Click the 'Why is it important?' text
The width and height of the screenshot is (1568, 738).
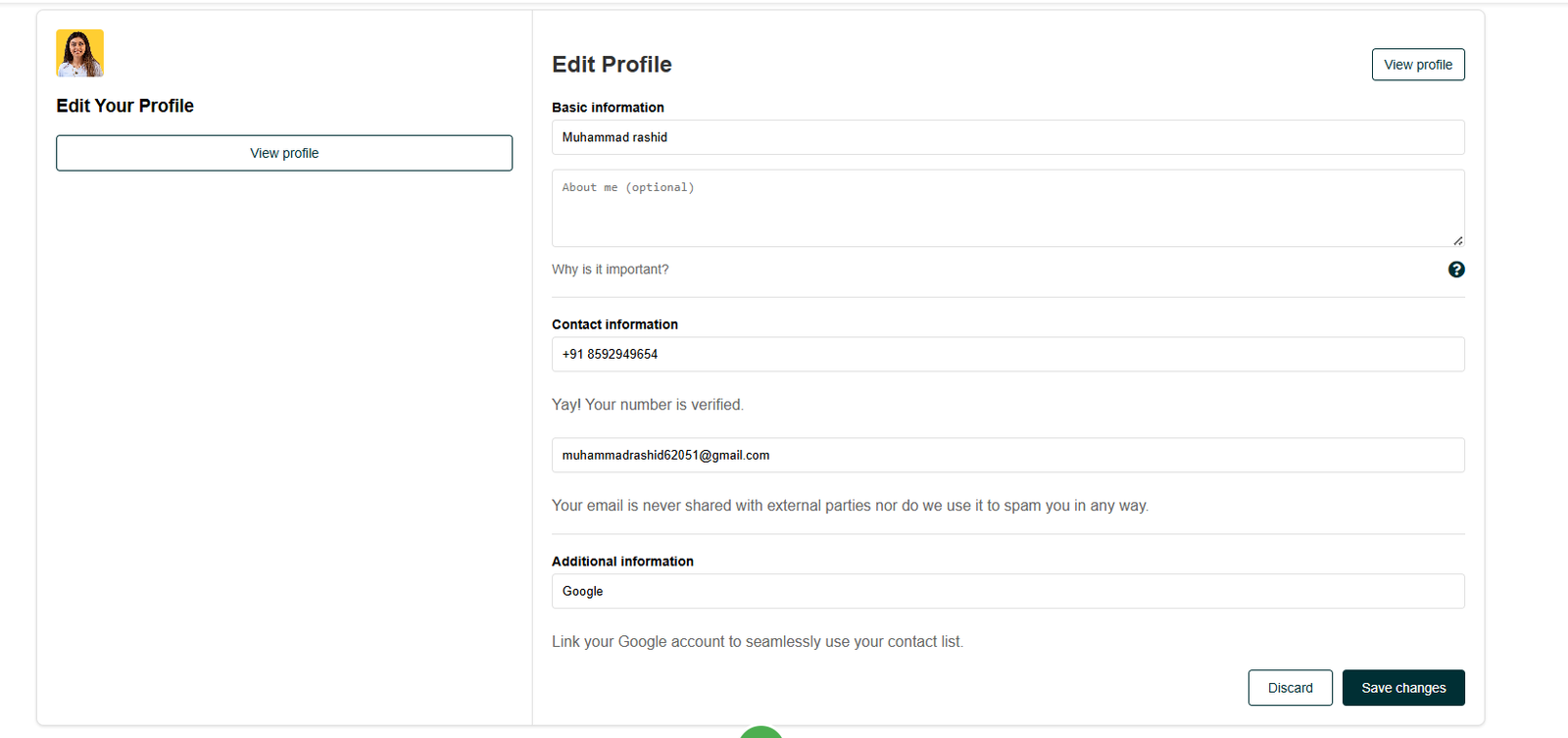(610, 270)
